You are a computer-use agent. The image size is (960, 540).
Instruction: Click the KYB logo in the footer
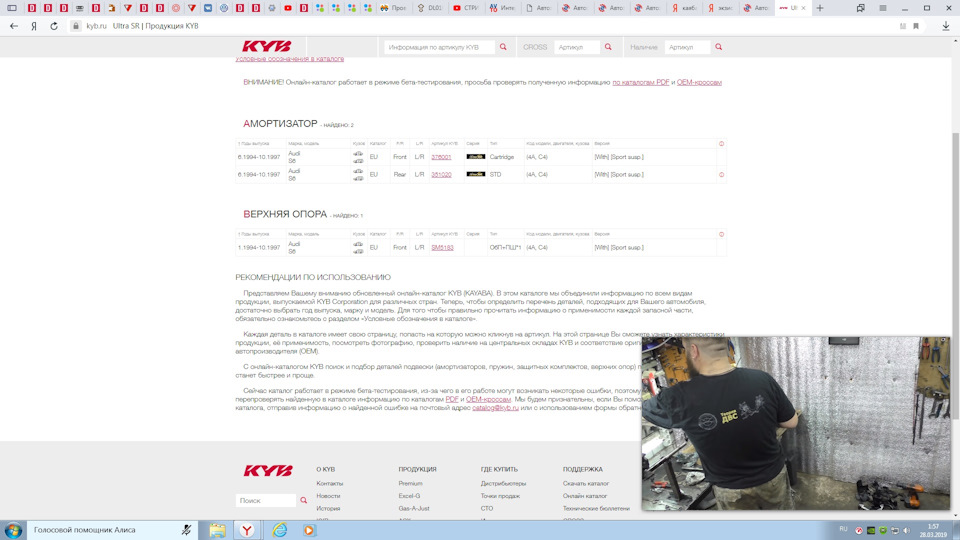[268, 470]
